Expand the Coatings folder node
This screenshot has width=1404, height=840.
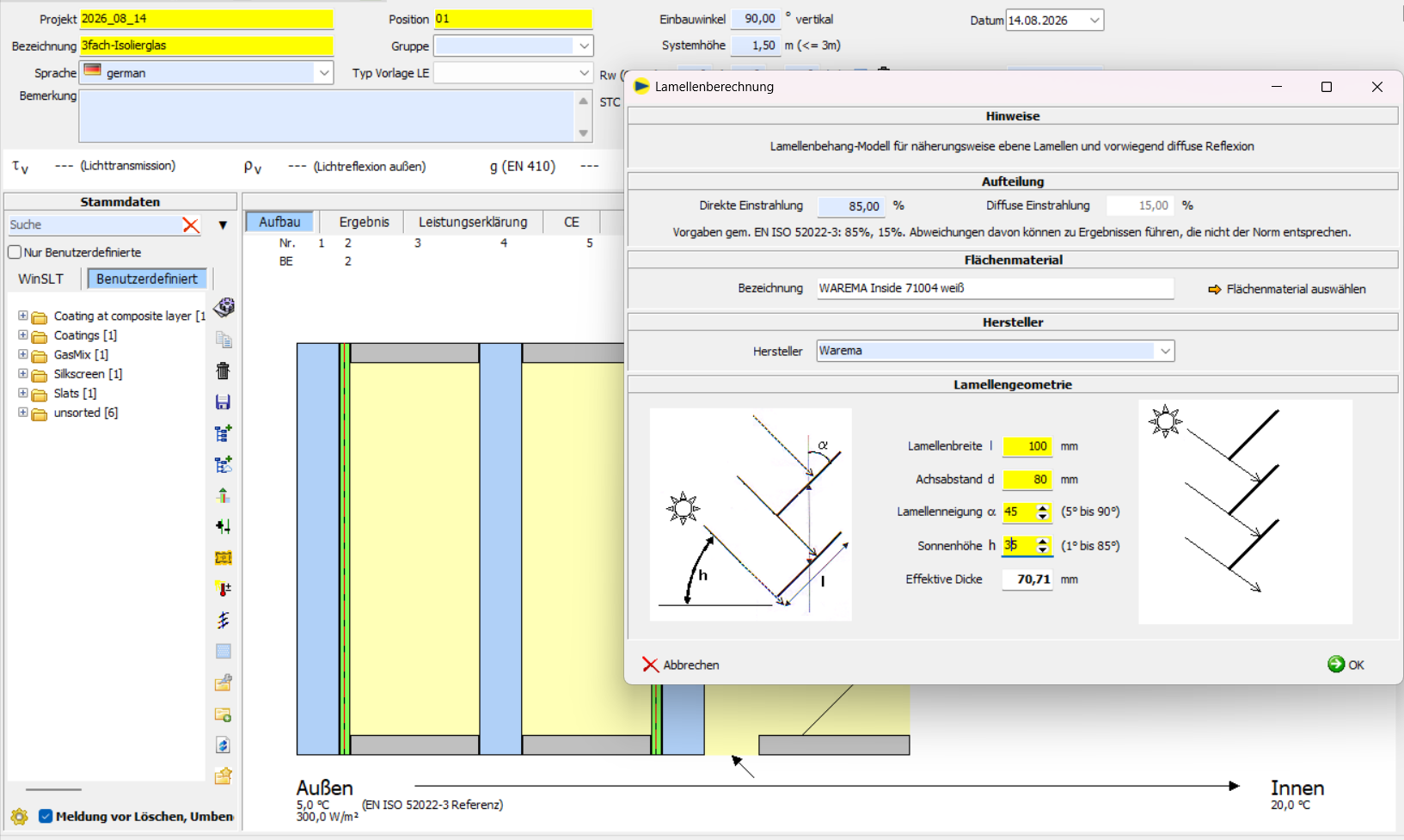23,334
